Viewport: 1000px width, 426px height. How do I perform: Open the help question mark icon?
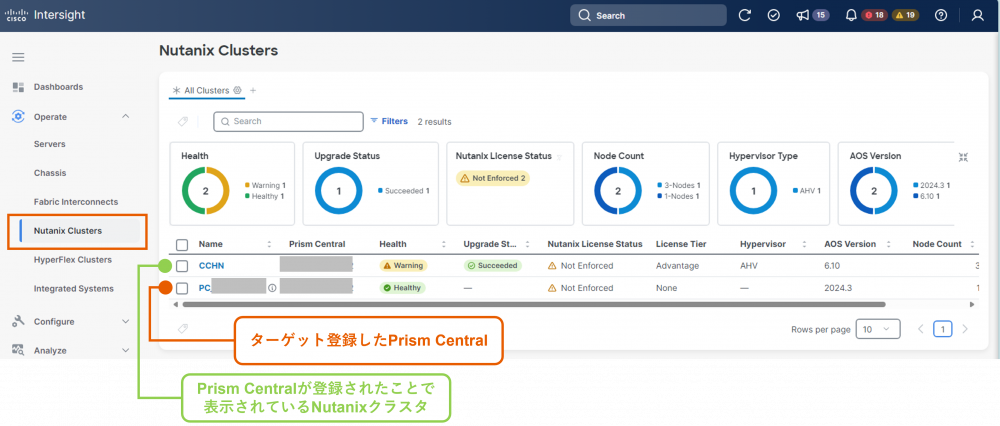tap(941, 15)
